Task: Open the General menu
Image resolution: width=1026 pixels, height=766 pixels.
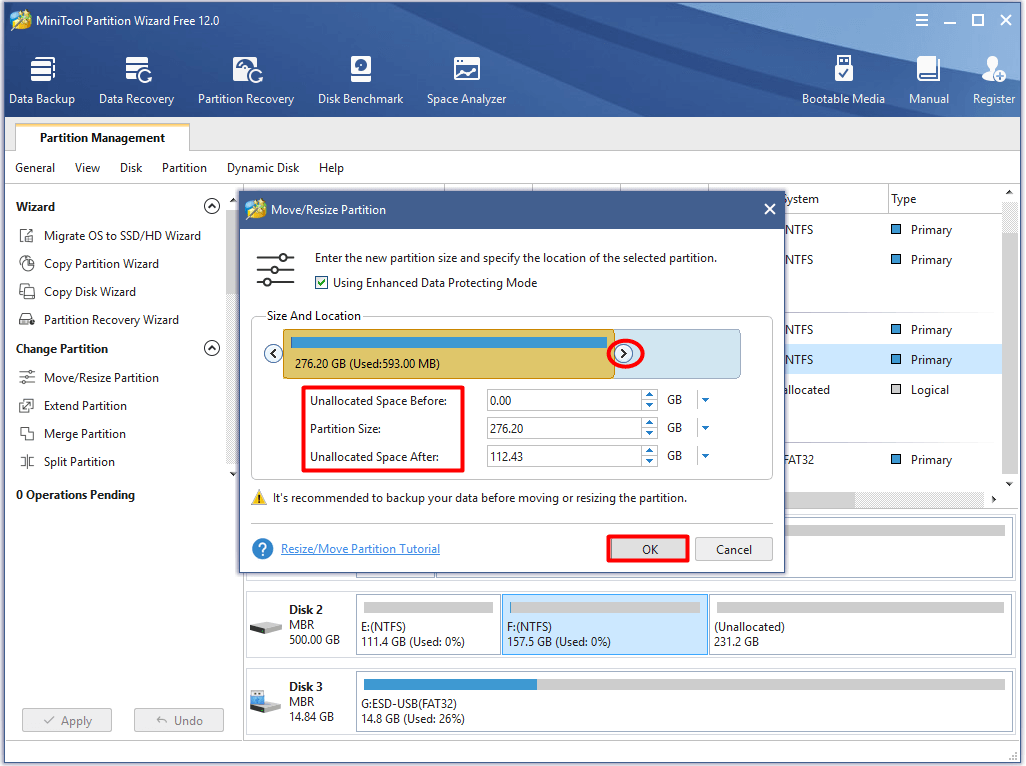Action: coord(35,168)
